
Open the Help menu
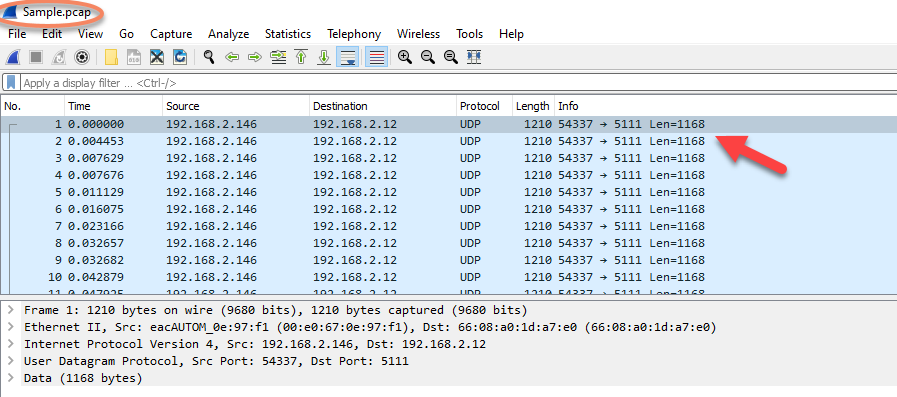[x=511, y=34]
